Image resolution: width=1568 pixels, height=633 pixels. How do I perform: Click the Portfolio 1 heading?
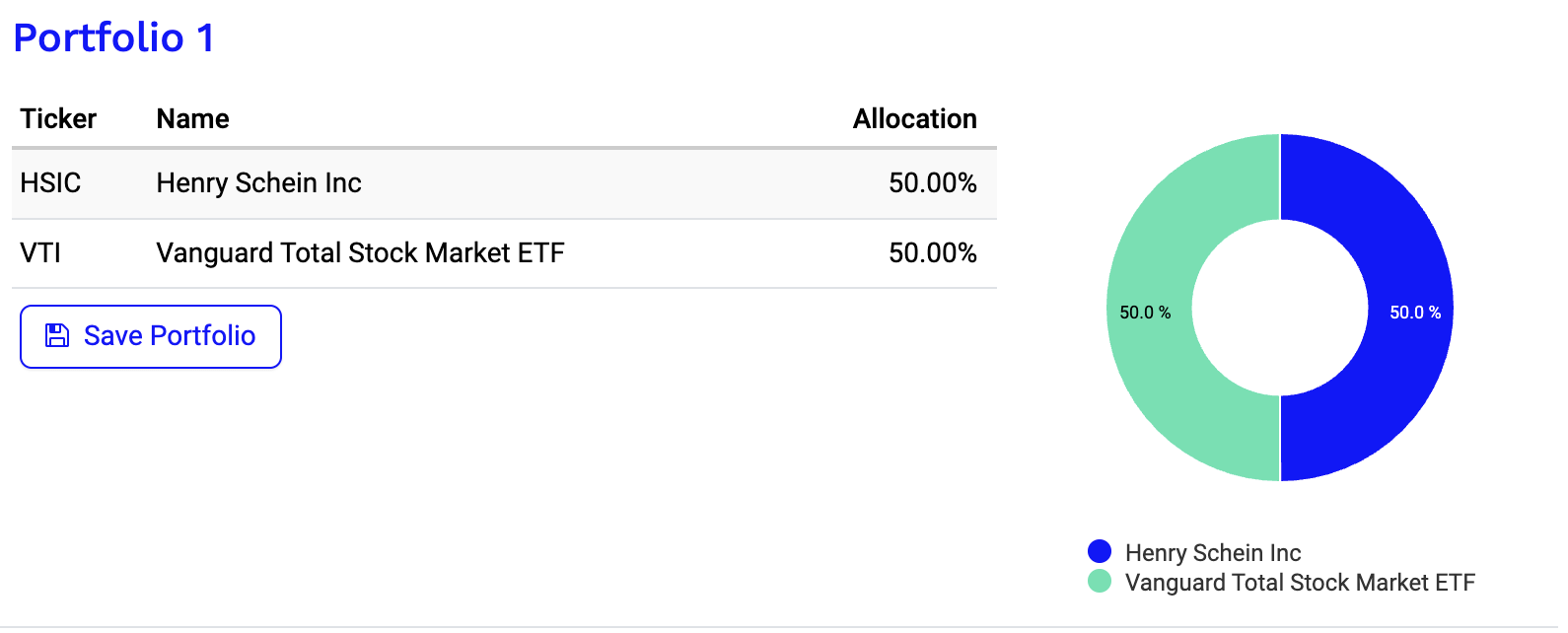113,38
